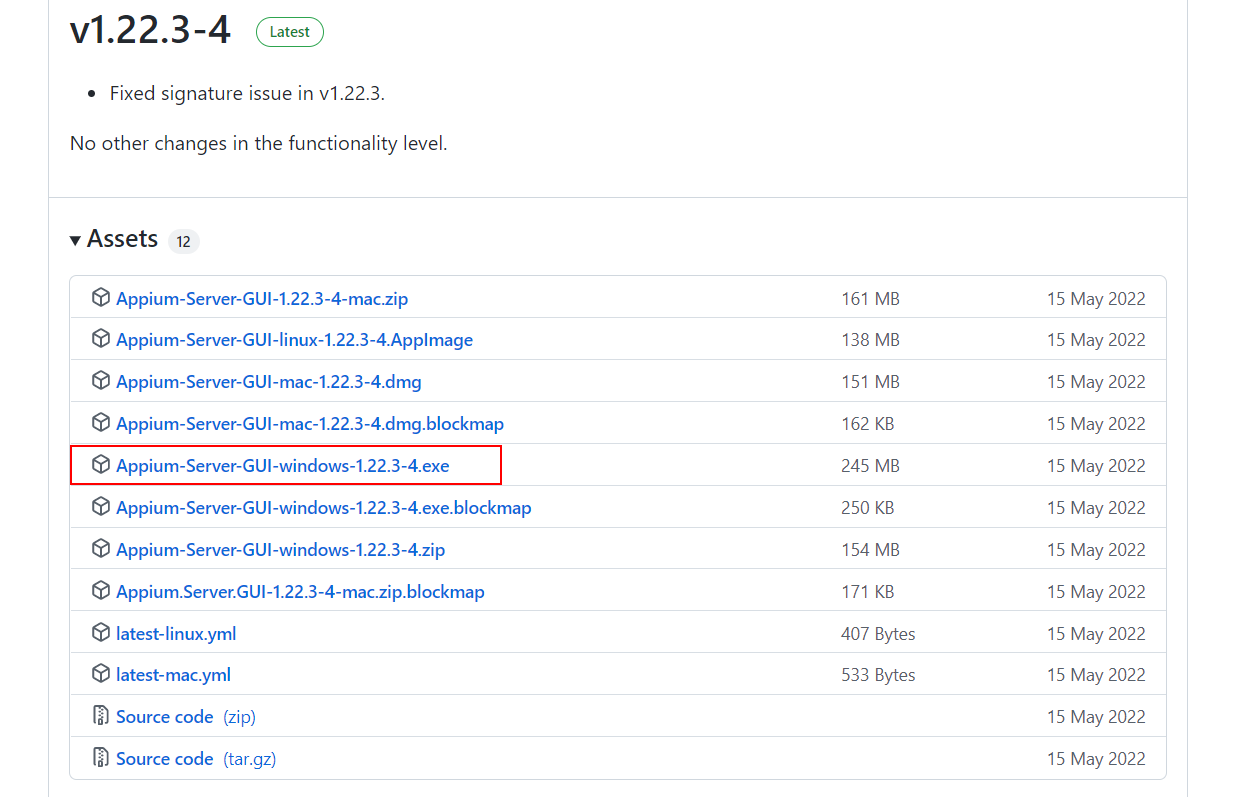The image size is (1259, 797).
Task: Click the 250 KB size value
Action: 867,508
